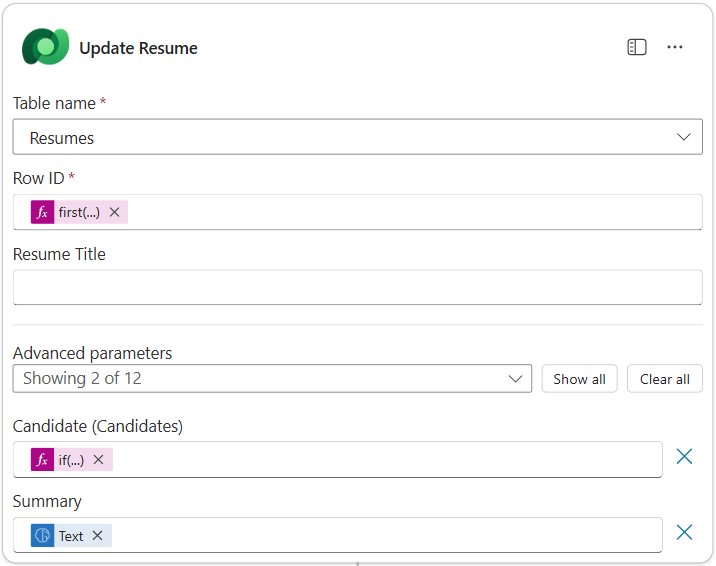This screenshot has width=716, height=566.
Task: Delete the Summary parameter
Action: tap(684, 533)
